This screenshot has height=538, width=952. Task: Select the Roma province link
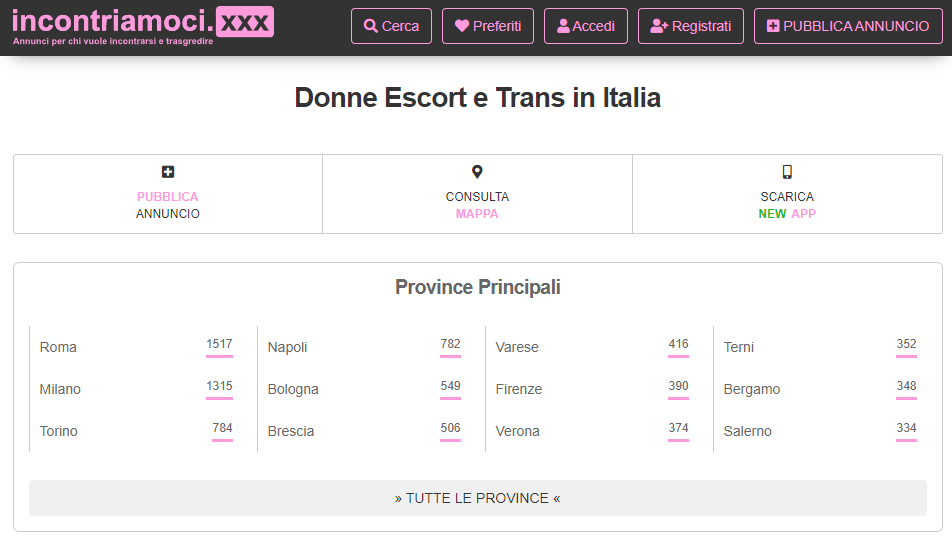[x=58, y=347]
